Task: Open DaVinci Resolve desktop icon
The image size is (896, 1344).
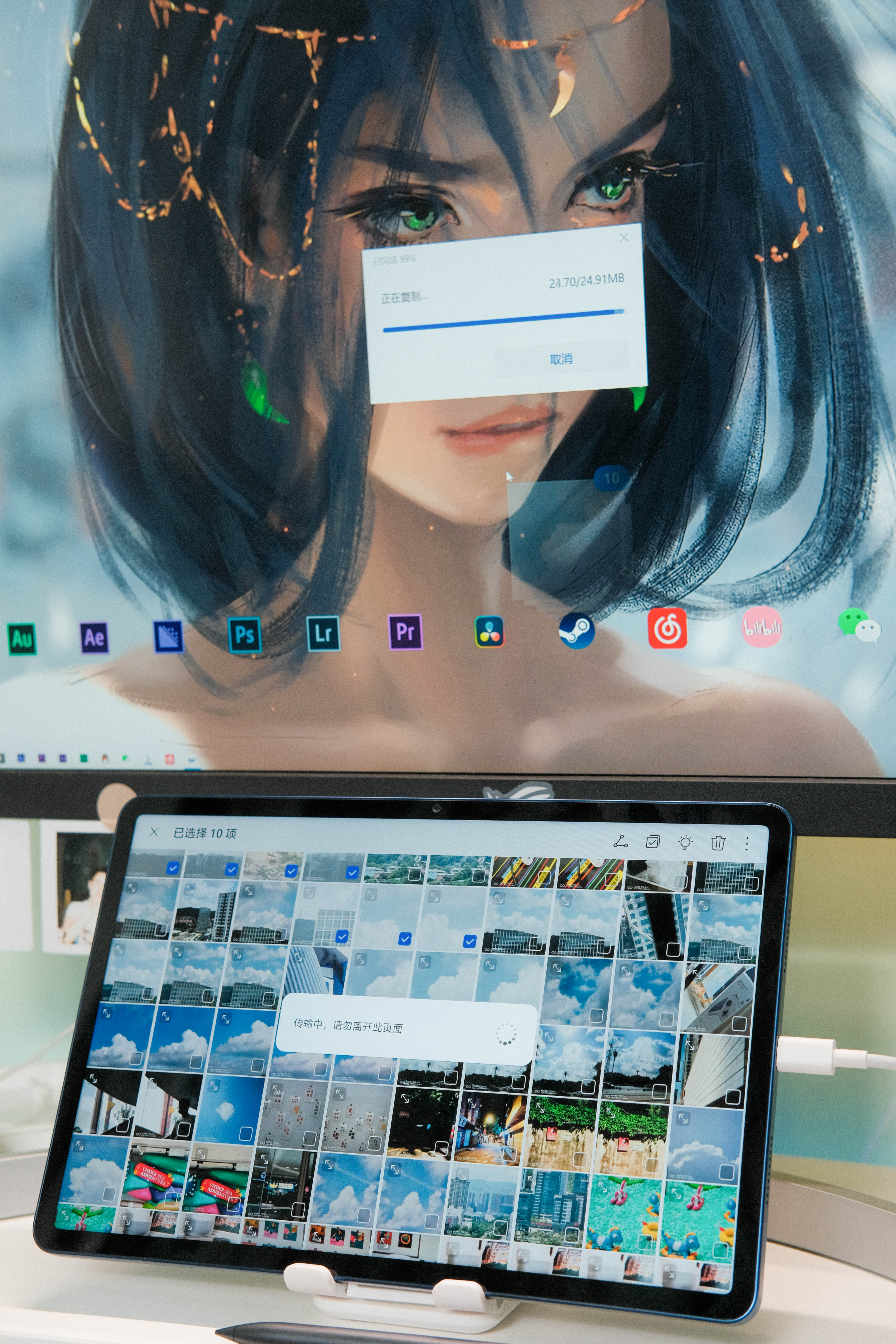Action: tap(490, 632)
